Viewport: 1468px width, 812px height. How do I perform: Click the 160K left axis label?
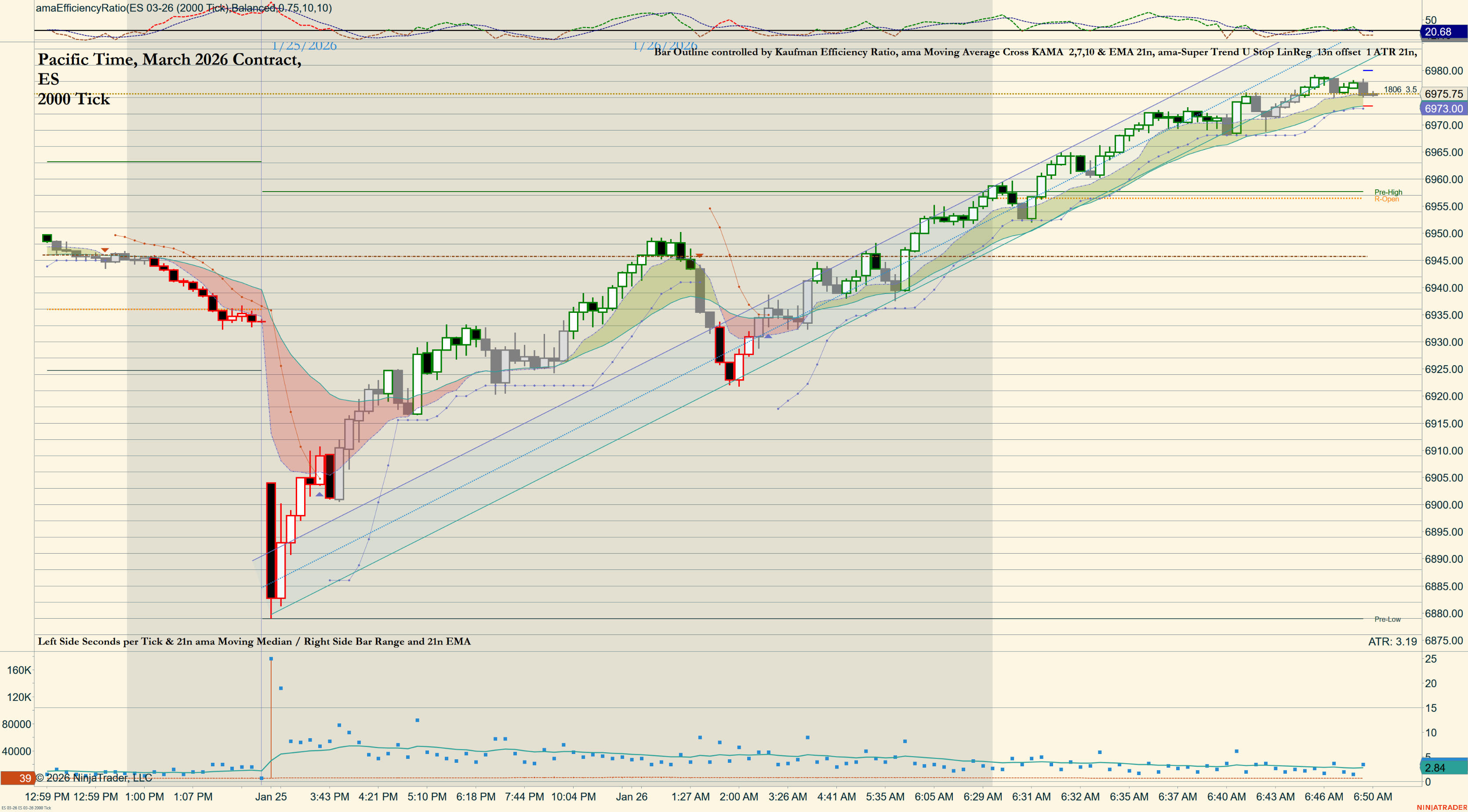(19, 670)
